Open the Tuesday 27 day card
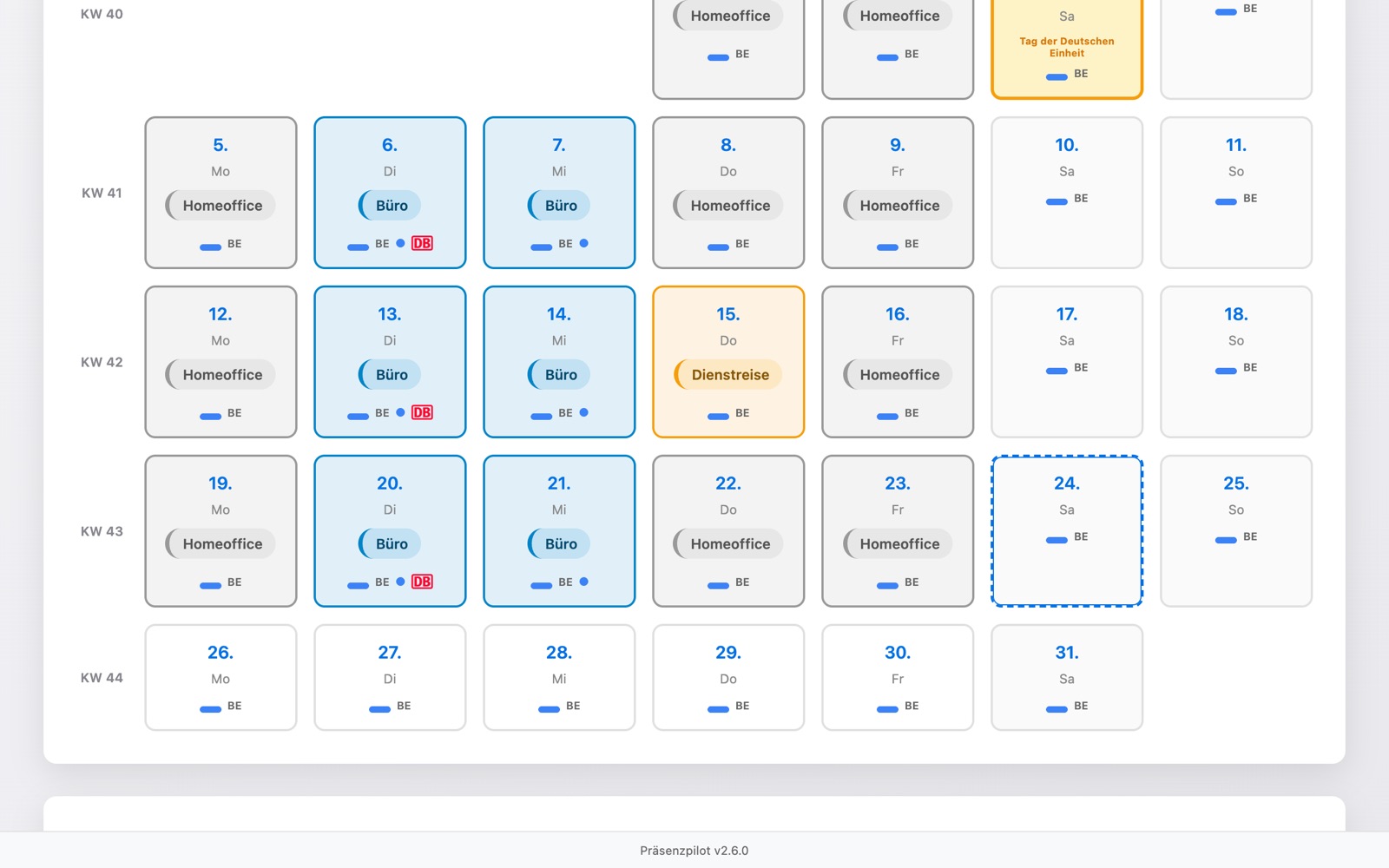Screen dimensions: 1389x868 (390, 678)
